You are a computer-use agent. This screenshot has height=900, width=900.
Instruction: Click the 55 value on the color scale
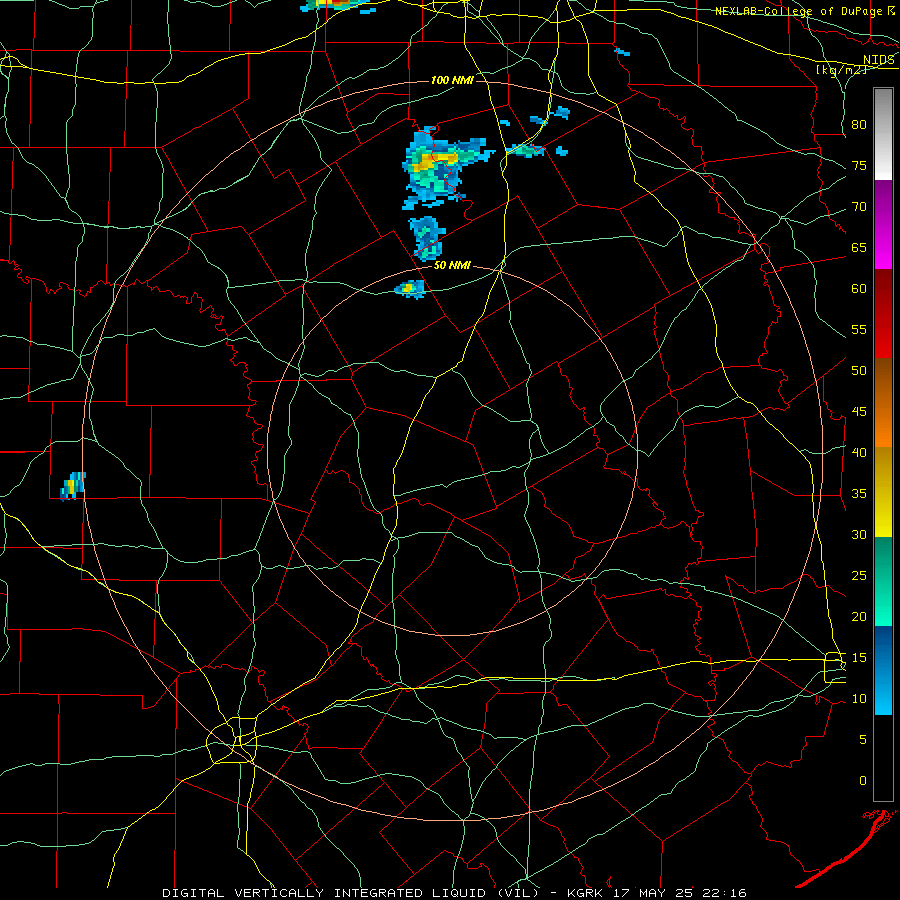(859, 329)
